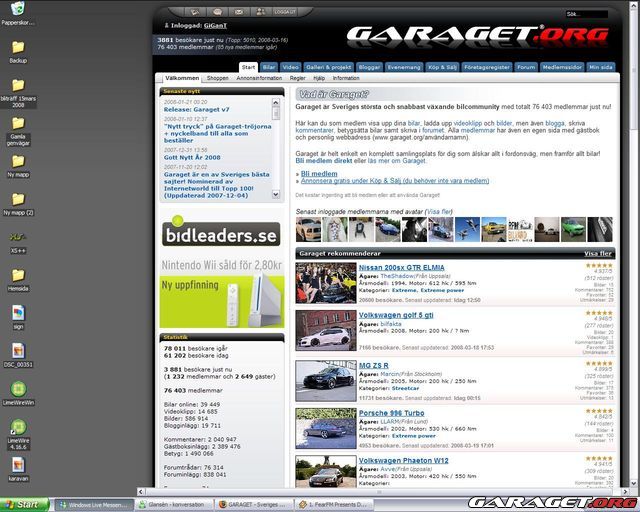
Task: Open the Volkswagen golf 5 gti link
Action: (396, 315)
